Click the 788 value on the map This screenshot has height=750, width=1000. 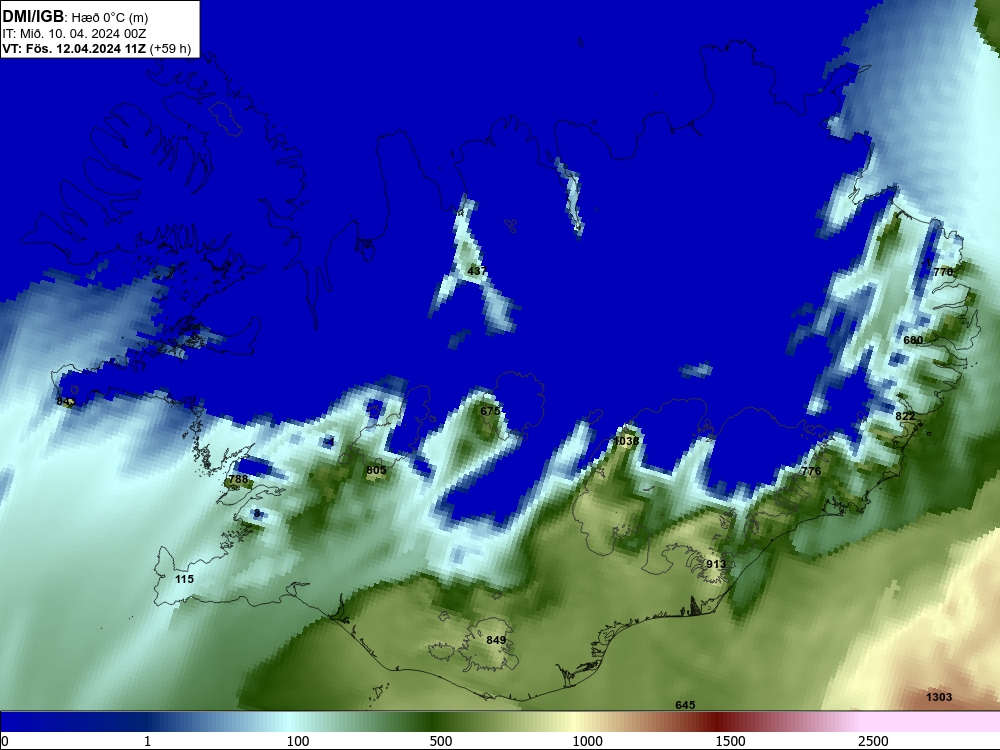point(239,479)
